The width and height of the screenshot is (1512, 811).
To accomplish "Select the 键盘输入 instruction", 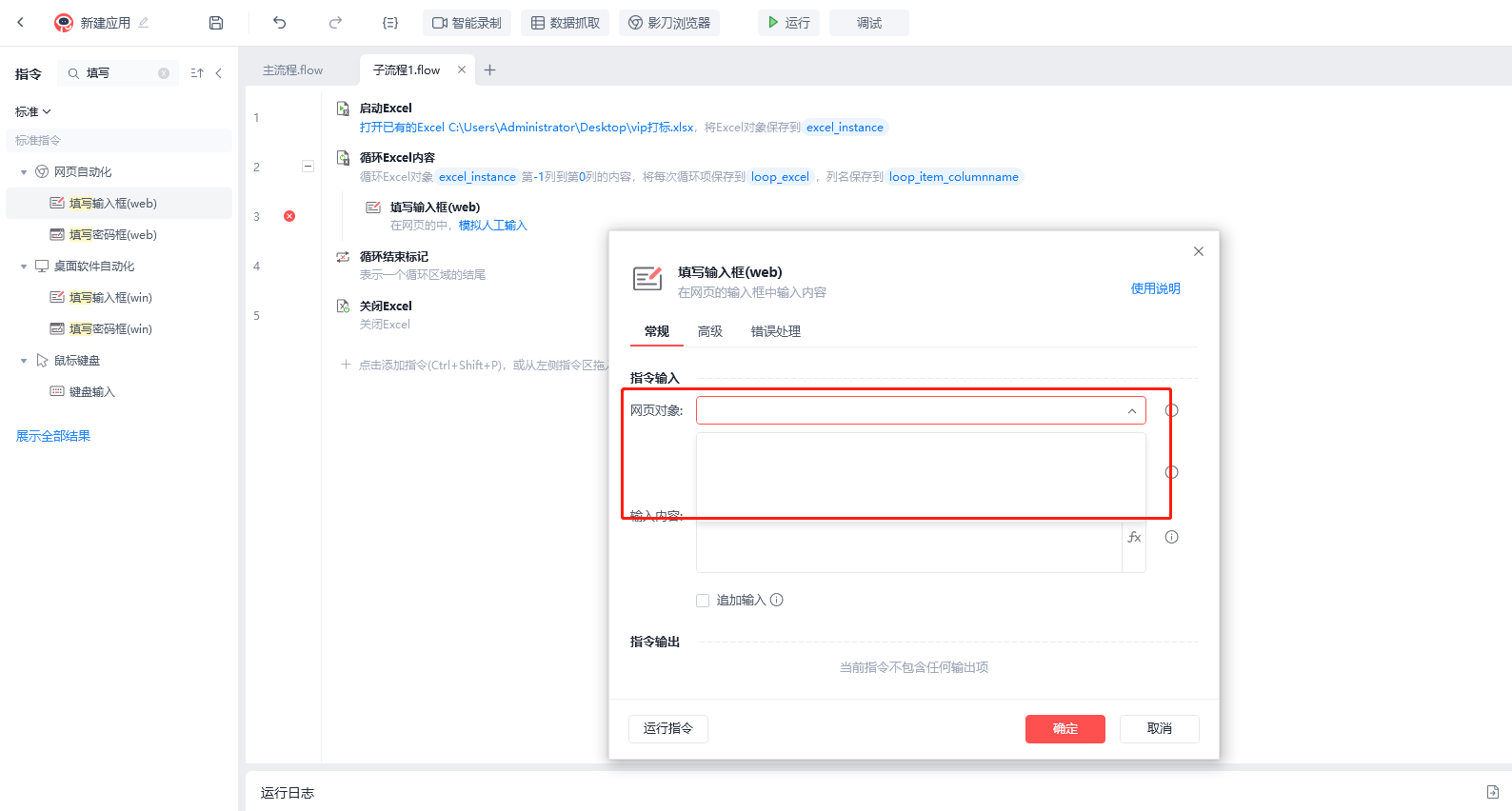I will tap(119, 392).
